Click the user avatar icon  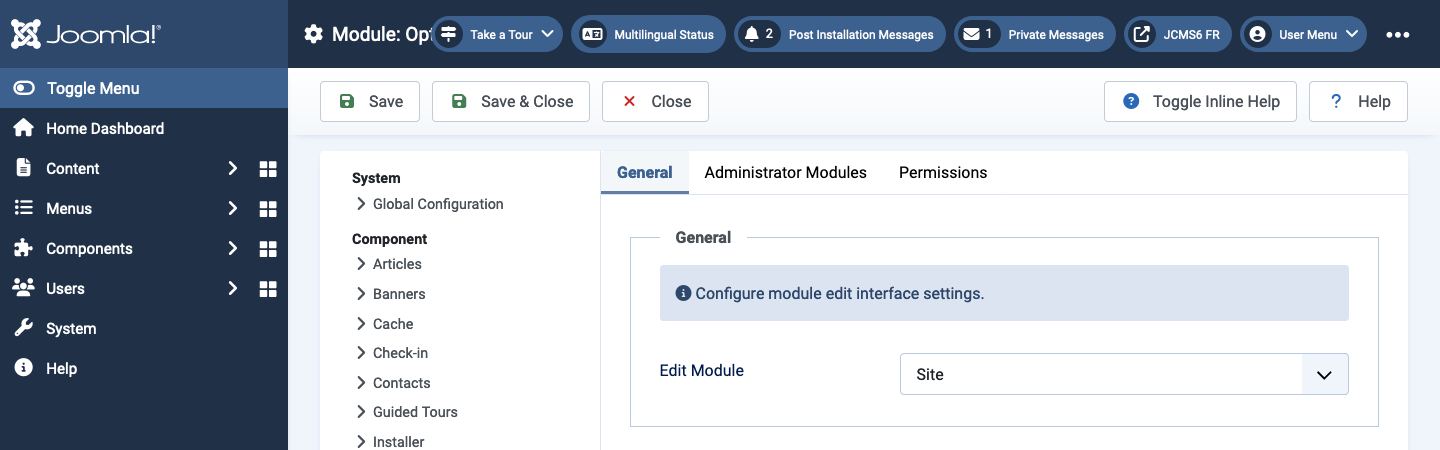point(1258,34)
